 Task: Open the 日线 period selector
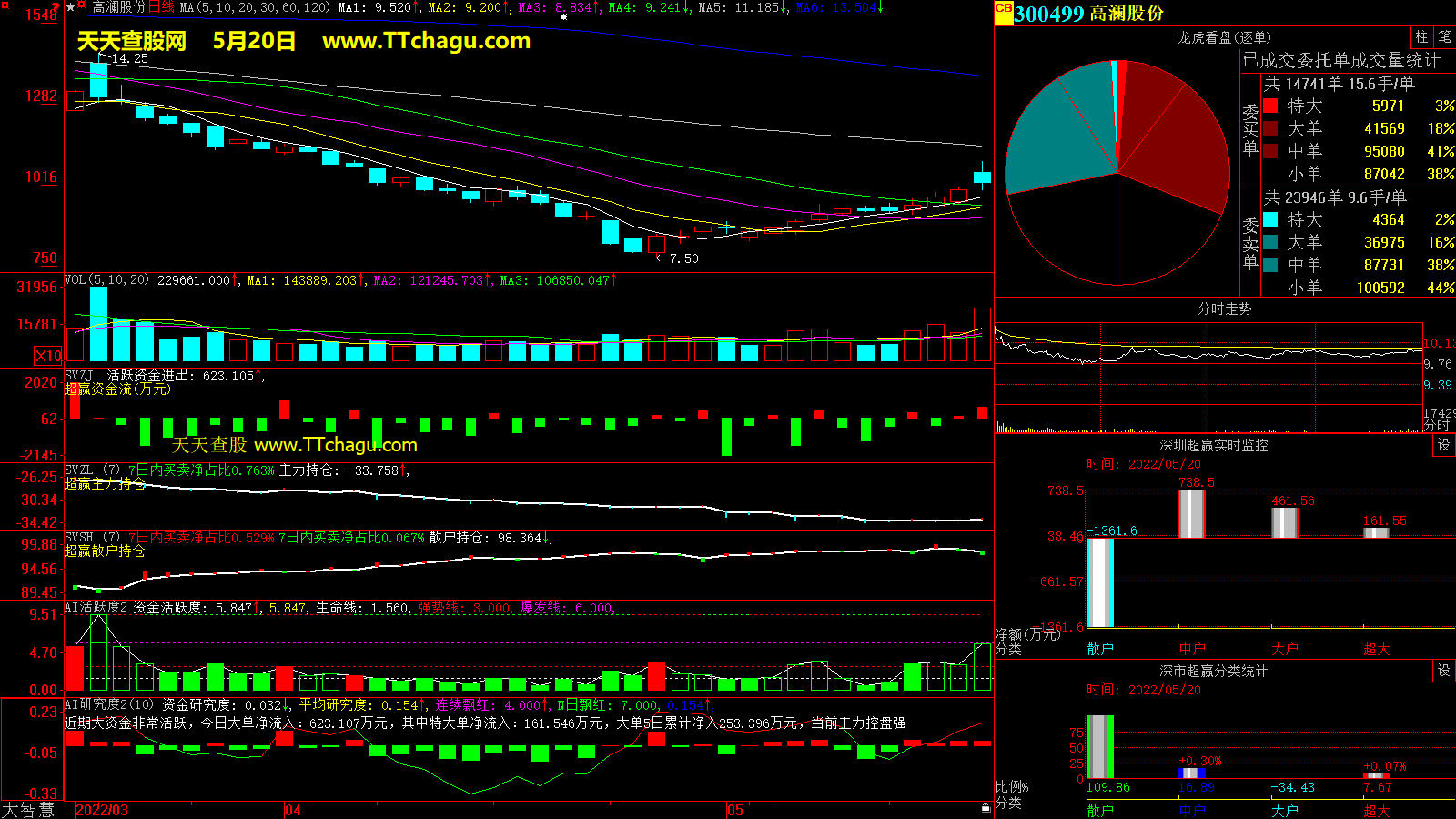(x=161, y=7)
